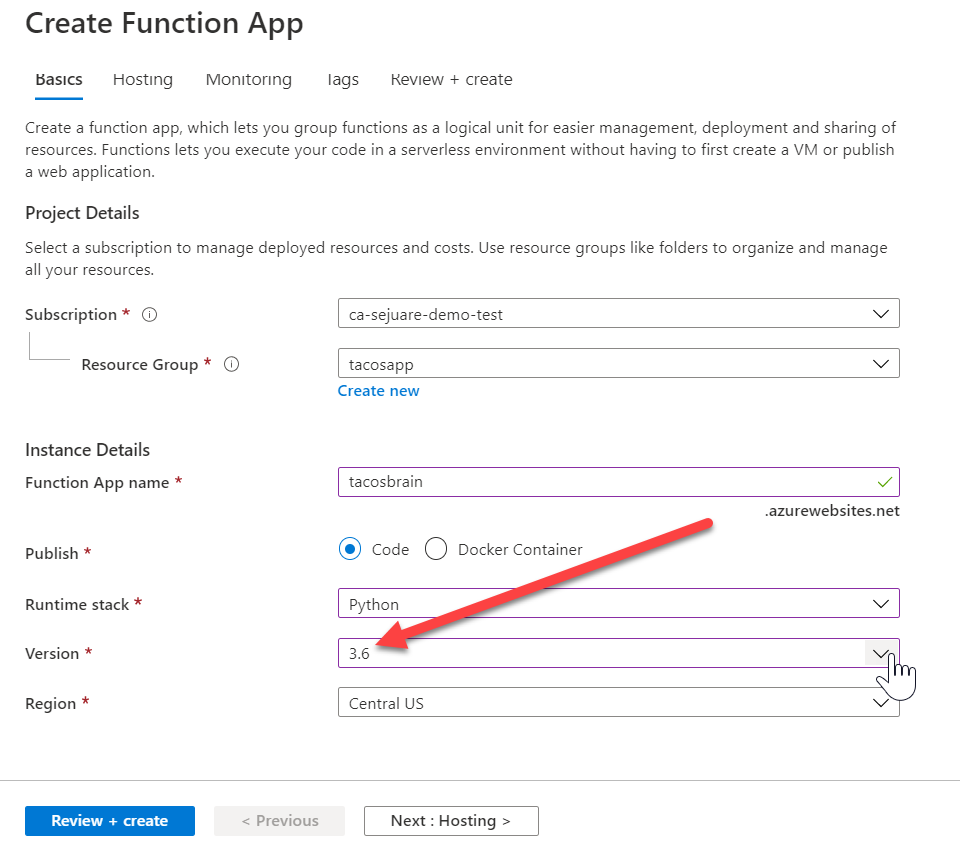Click the Next : Hosting button
The width and height of the screenshot is (960, 847).
click(450, 820)
